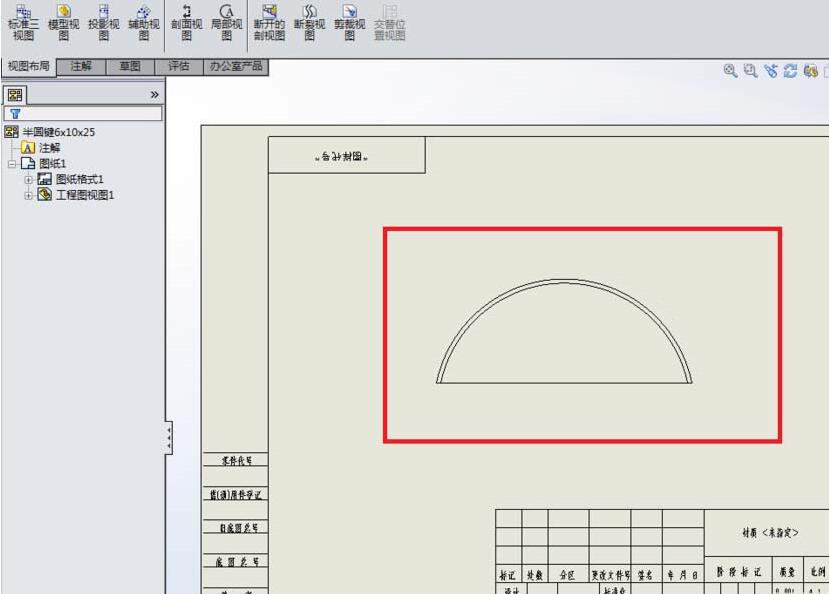The height and width of the screenshot is (594, 829).
Task: Open the 草图 (Sketch) tab
Action: point(129,66)
